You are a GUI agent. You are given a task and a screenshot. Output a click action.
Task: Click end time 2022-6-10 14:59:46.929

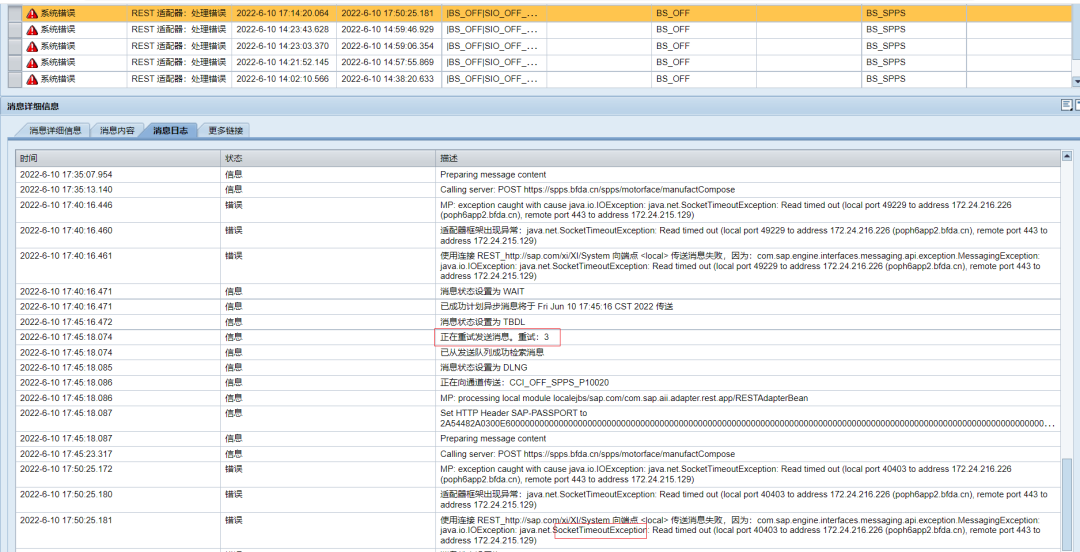[388, 30]
